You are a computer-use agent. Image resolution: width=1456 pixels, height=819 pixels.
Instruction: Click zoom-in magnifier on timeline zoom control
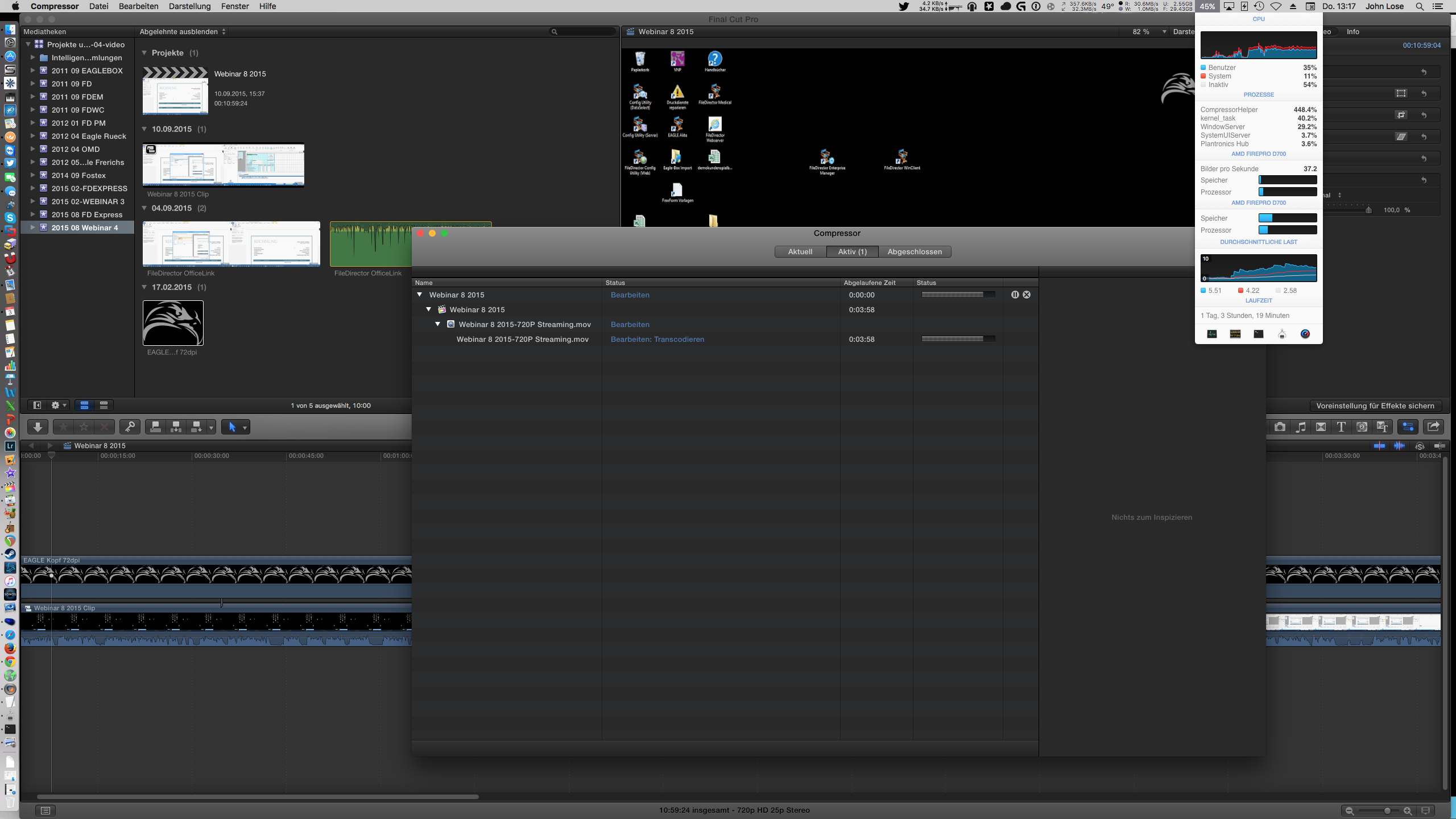[1407, 810]
